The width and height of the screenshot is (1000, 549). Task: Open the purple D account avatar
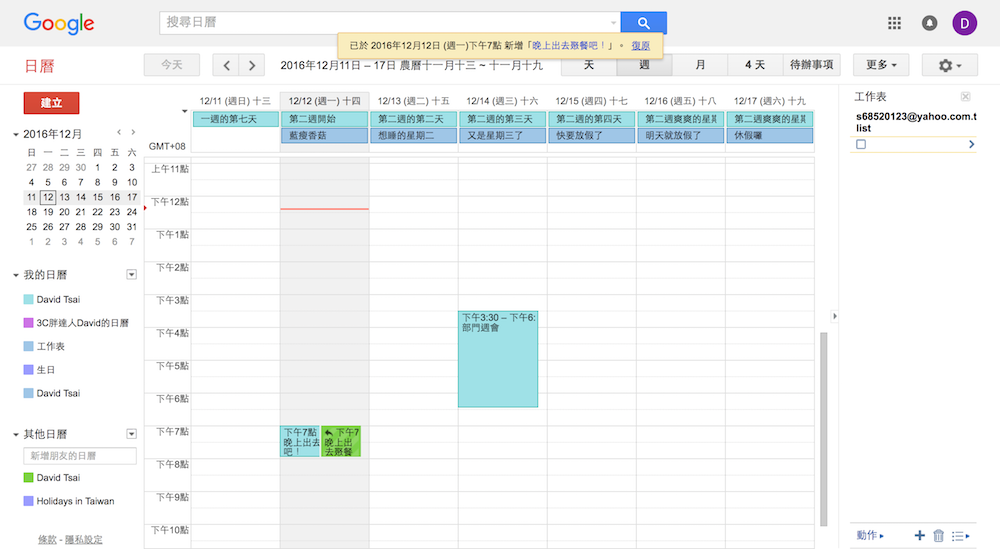[x=965, y=23]
